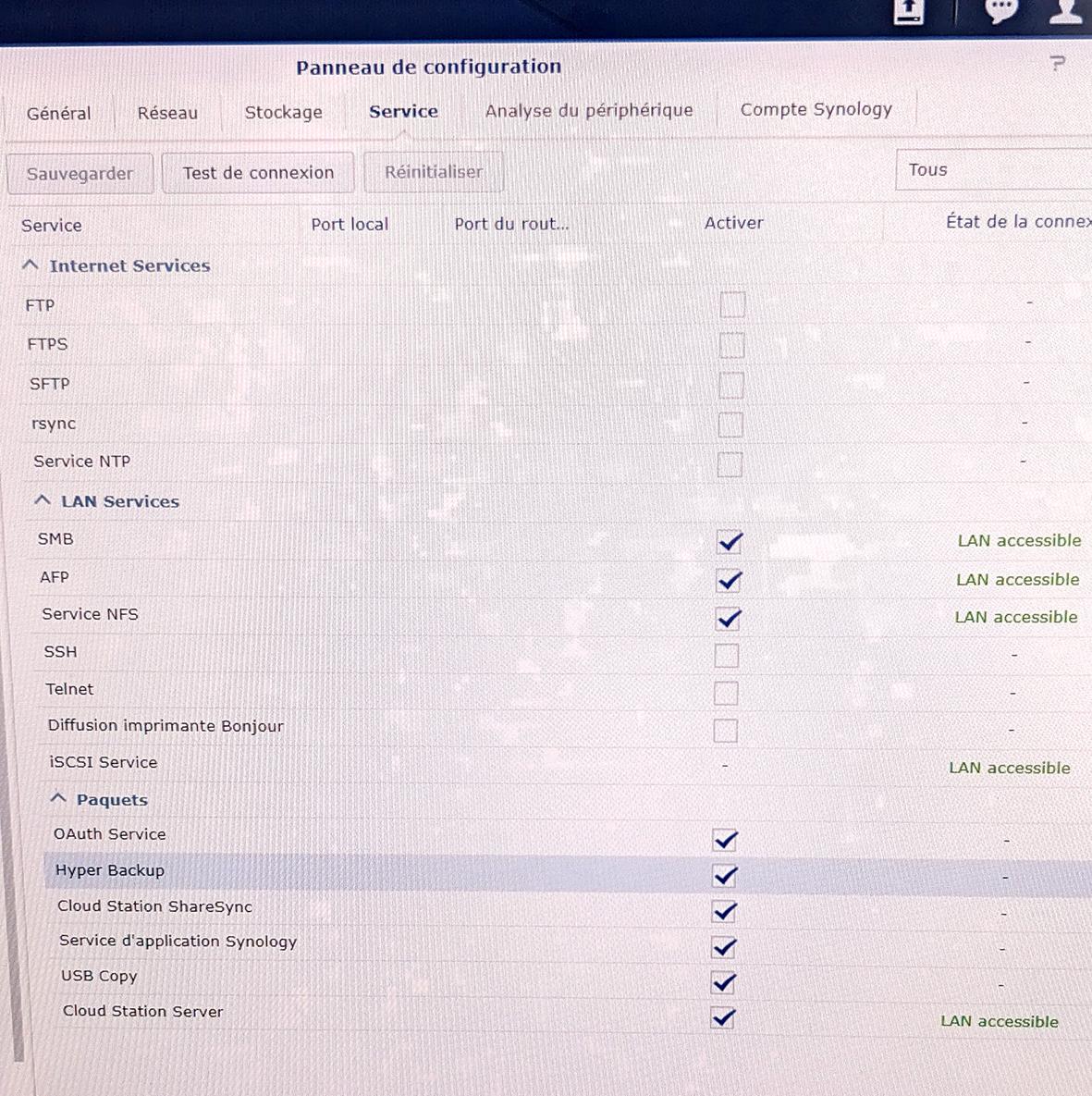
Task: Select the SFTP row label
Action: [x=50, y=384]
